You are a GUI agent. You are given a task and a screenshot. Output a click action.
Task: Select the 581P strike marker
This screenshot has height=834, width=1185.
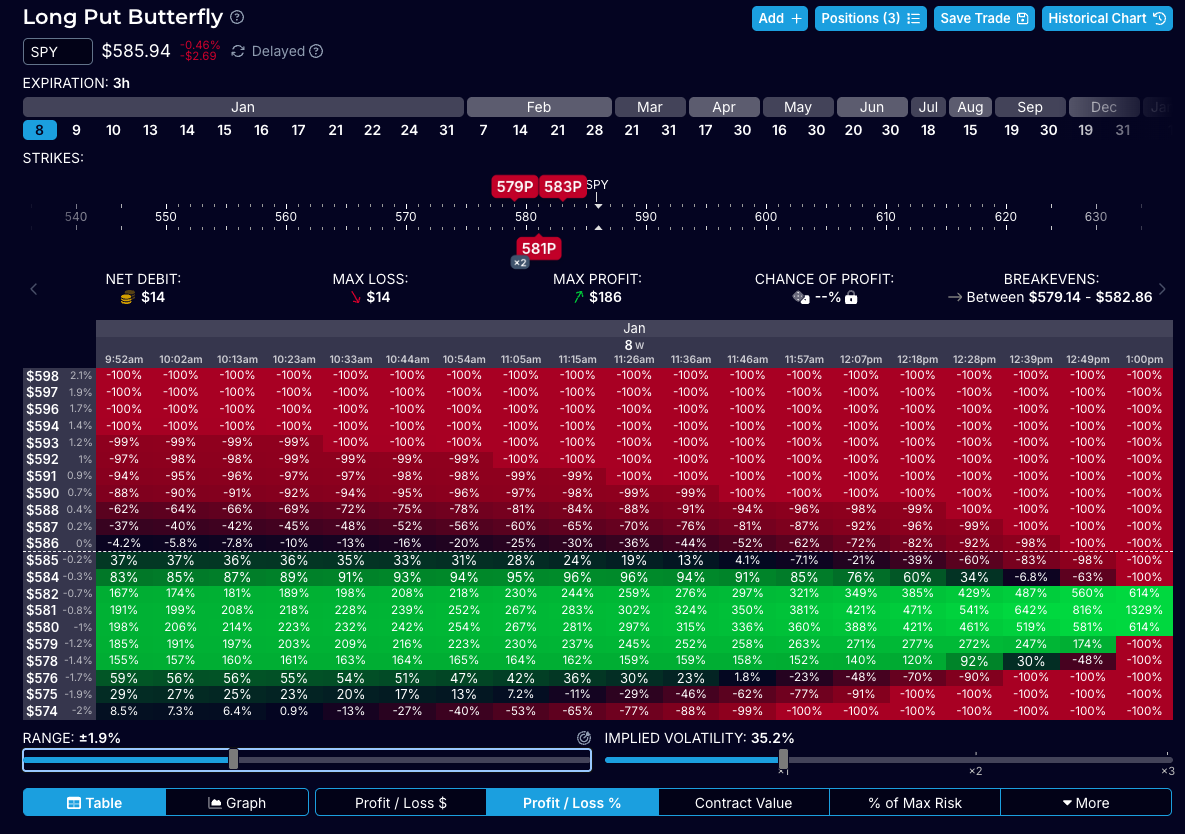pyautogui.click(x=539, y=247)
